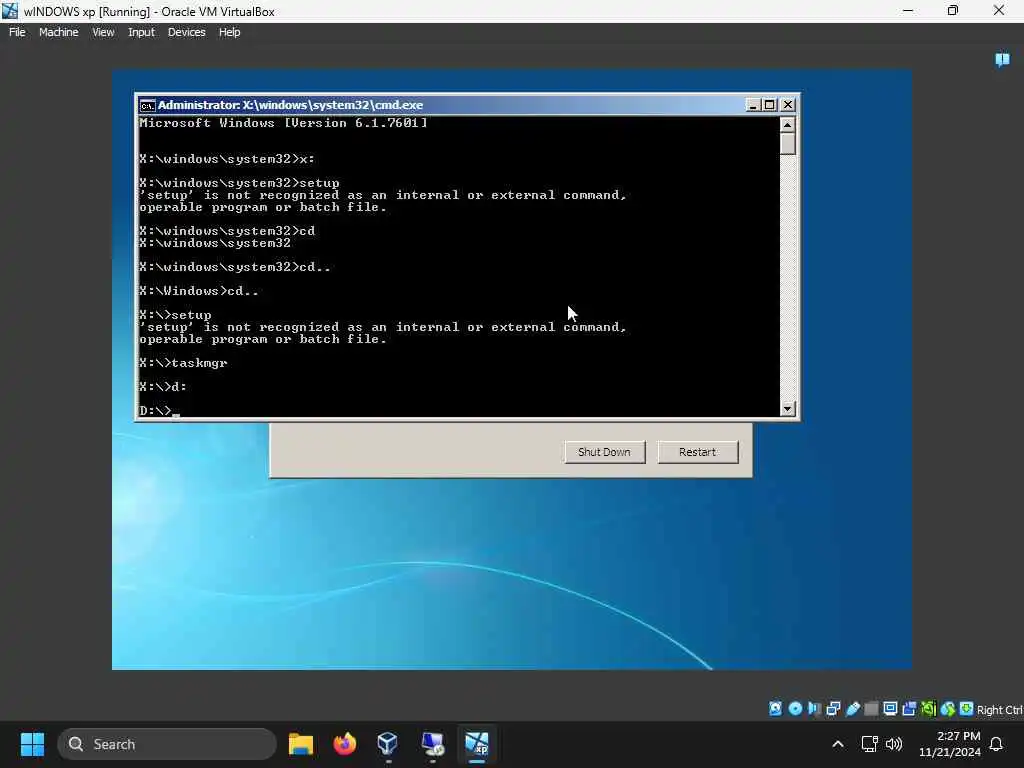Image resolution: width=1024 pixels, height=768 pixels.
Task: Open the Input menu
Action: tap(141, 32)
